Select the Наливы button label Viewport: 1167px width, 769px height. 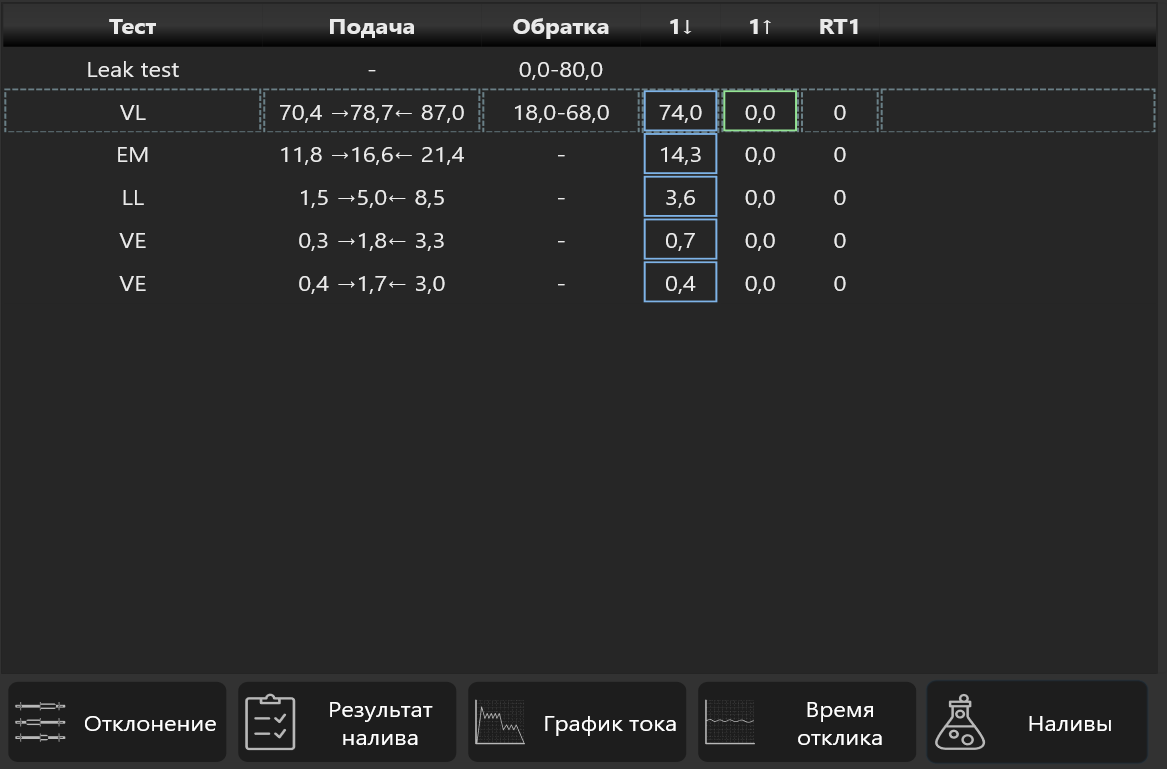coord(1070,724)
